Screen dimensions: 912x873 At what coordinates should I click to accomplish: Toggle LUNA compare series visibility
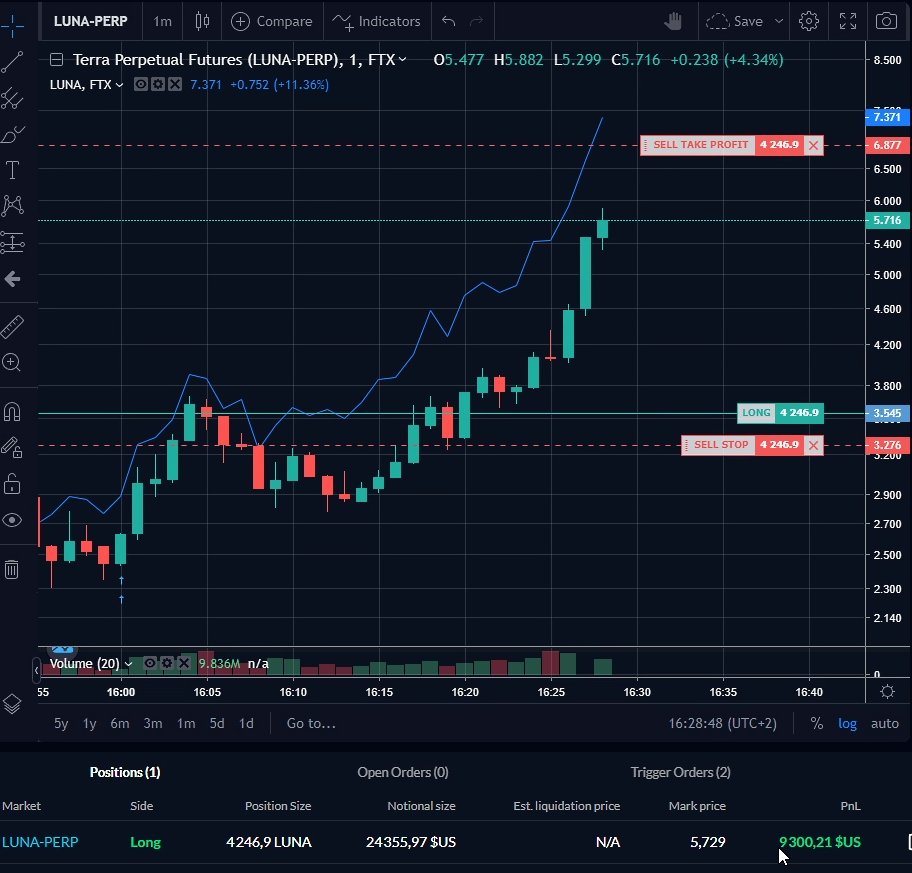pyautogui.click(x=141, y=84)
